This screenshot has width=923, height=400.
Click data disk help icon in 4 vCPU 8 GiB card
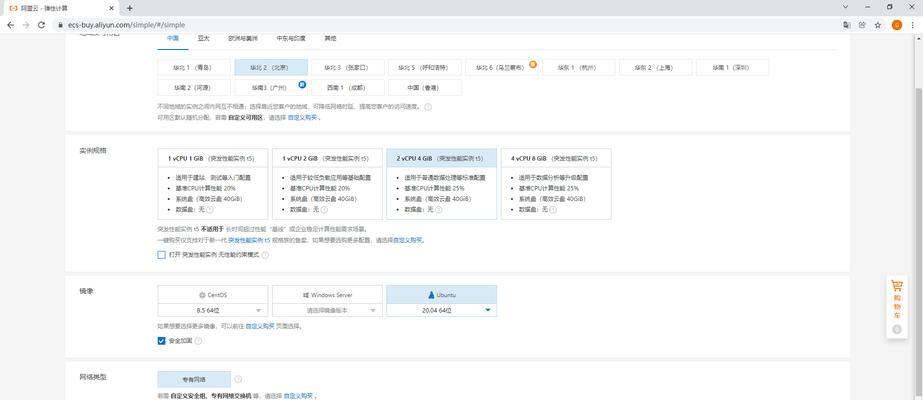[552, 209]
